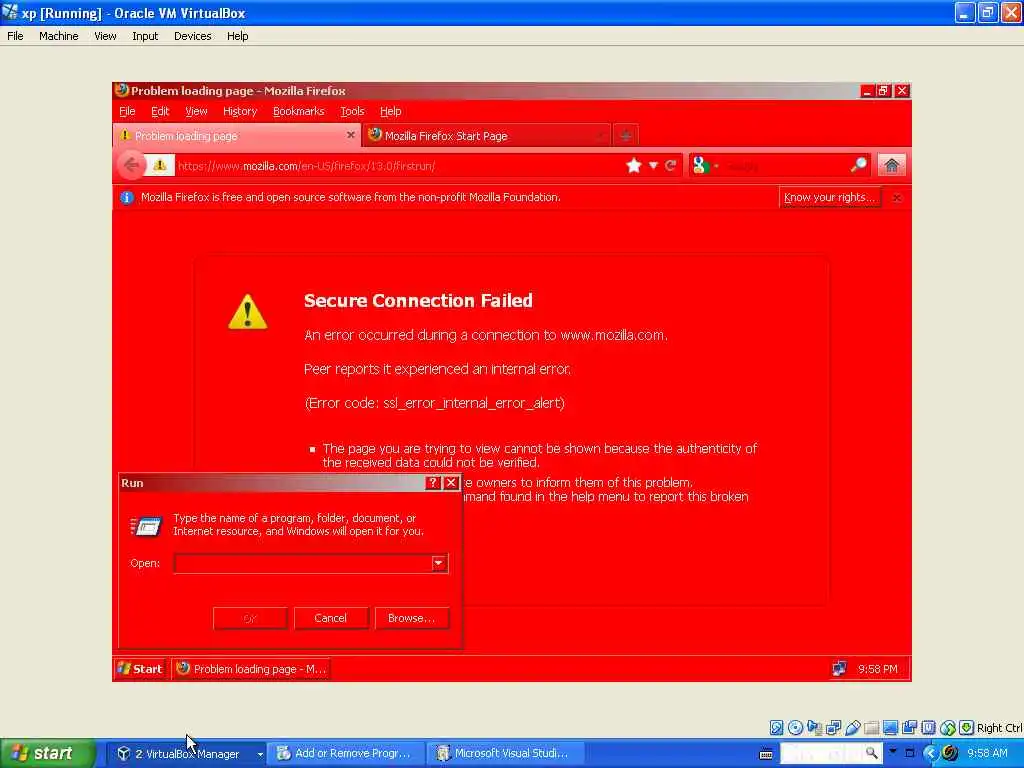This screenshot has height=768, width=1024.
Task: Click host taskbar desktop search field
Action: pyautogui.click(x=830, y=753)
